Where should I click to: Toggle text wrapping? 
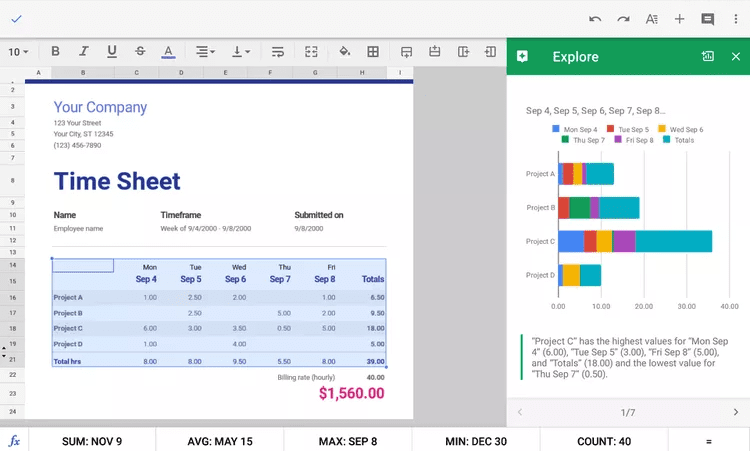pyautogui.click(x=277, y=52)
